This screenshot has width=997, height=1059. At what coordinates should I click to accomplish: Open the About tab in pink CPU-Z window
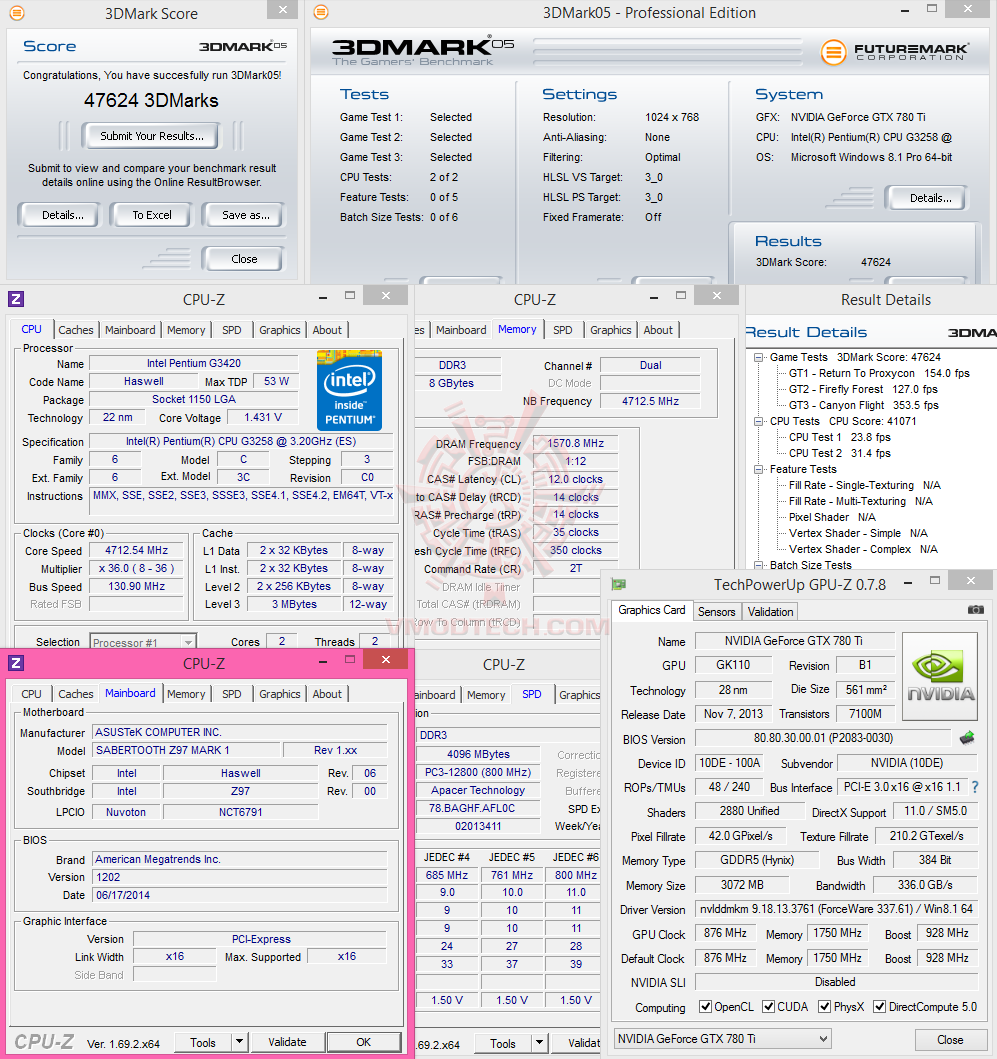327,694
